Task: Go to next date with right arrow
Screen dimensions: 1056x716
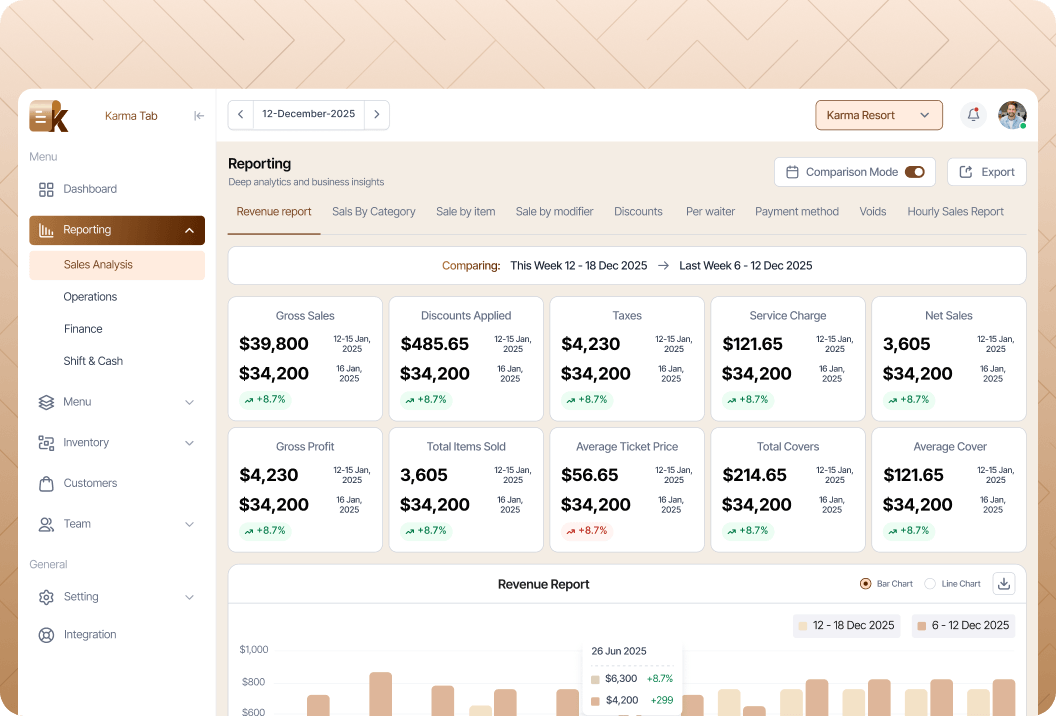Action: point(376,115)
